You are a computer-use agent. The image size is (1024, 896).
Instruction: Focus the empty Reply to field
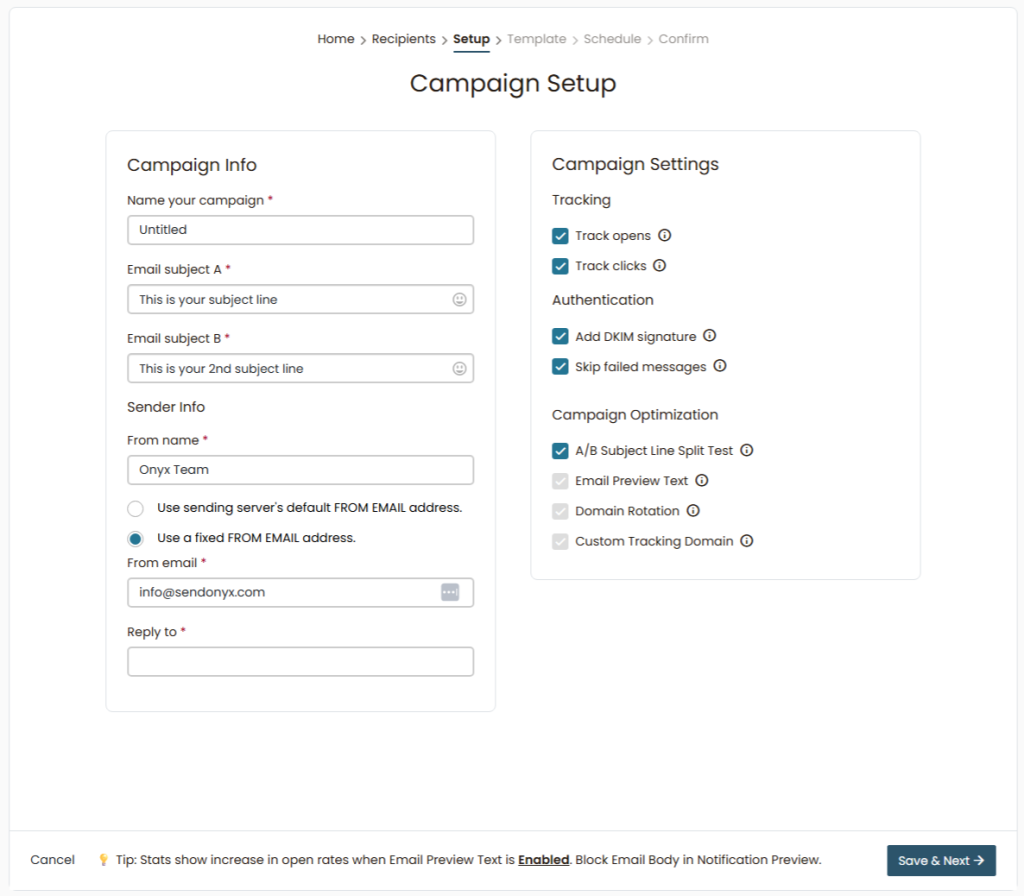pyautogui.click(x=300, y=662)
